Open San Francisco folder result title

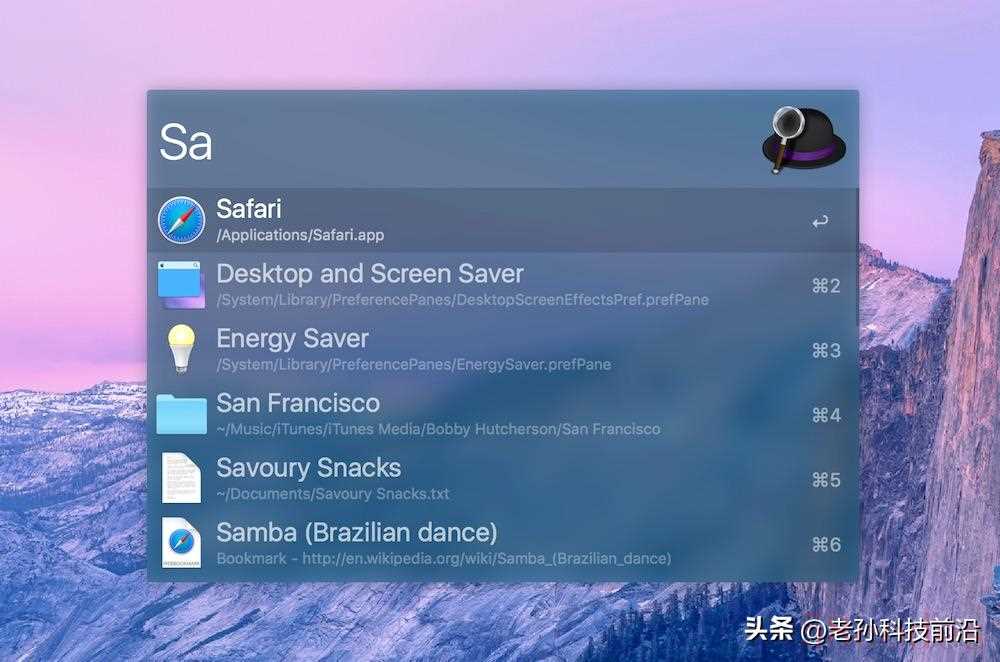[298, 403]
